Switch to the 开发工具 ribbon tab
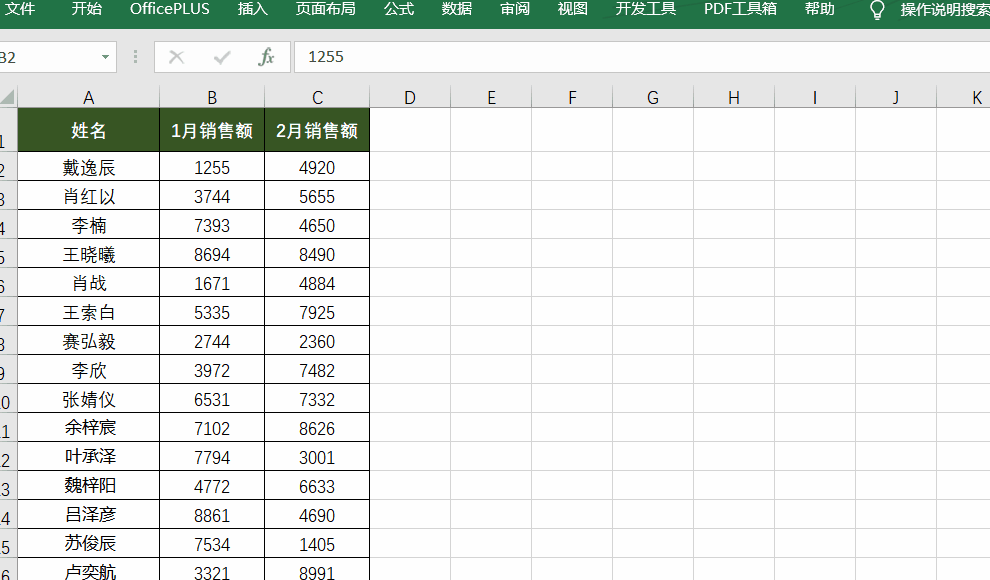Viewport: 990px width, 580px height. coord(646,9)
